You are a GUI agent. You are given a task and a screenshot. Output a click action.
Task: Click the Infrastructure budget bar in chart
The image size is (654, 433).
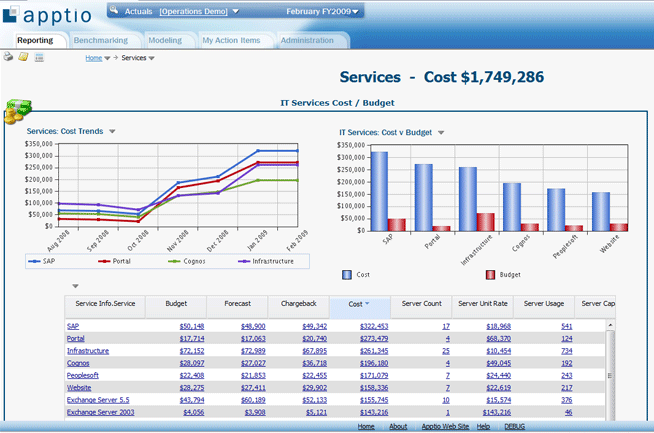[x=485, y=222]
